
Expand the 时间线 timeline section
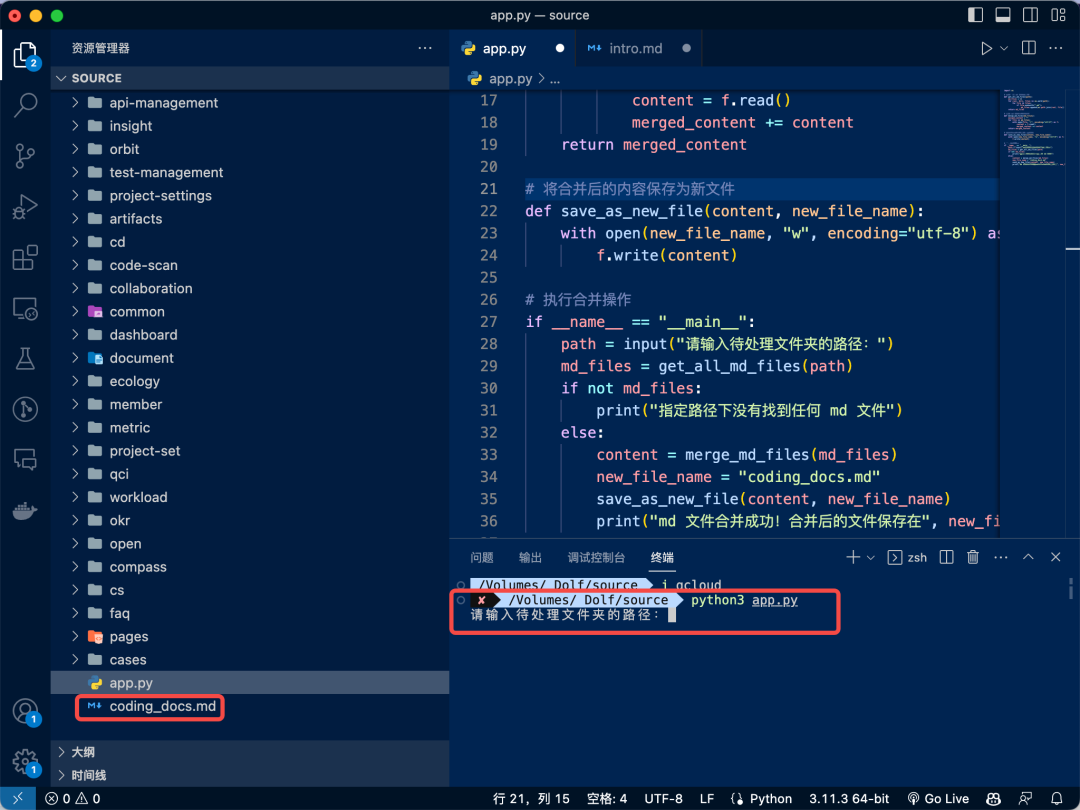click(250, 776)
